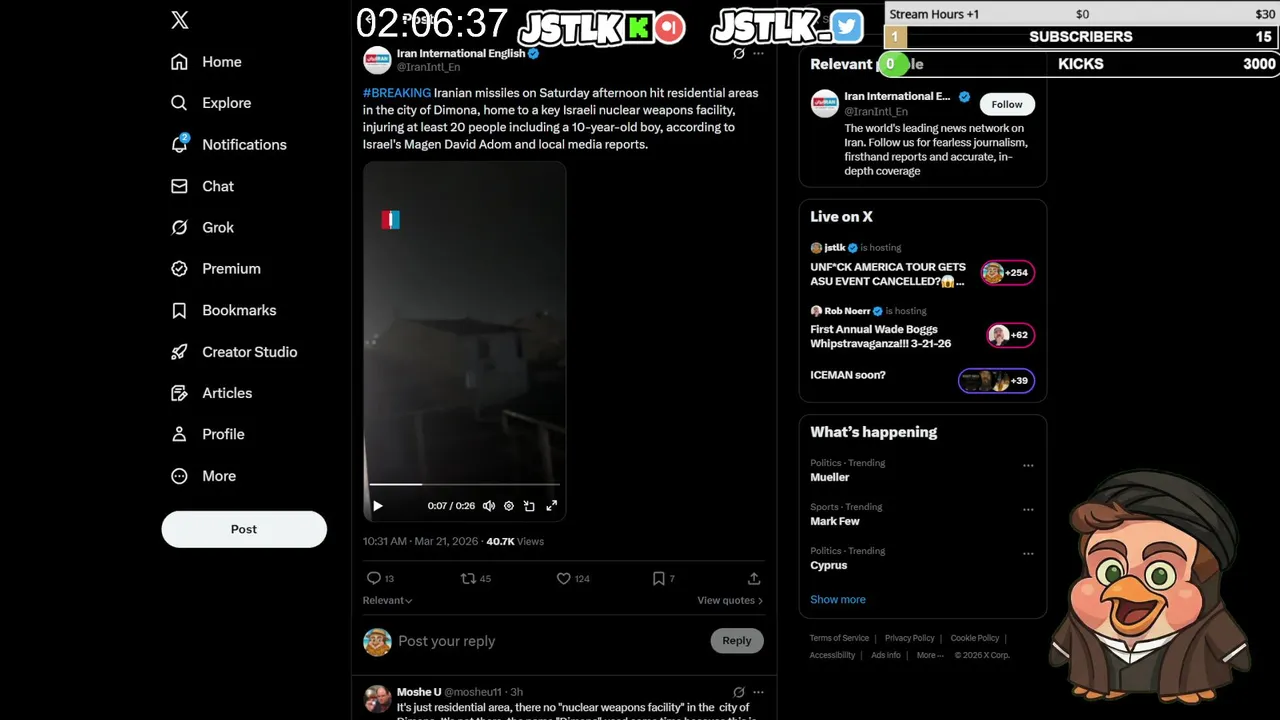Screen dimensions: 1280x720
Task: Click the Iran International E... name in Relevant people
Action: point(898,97)
